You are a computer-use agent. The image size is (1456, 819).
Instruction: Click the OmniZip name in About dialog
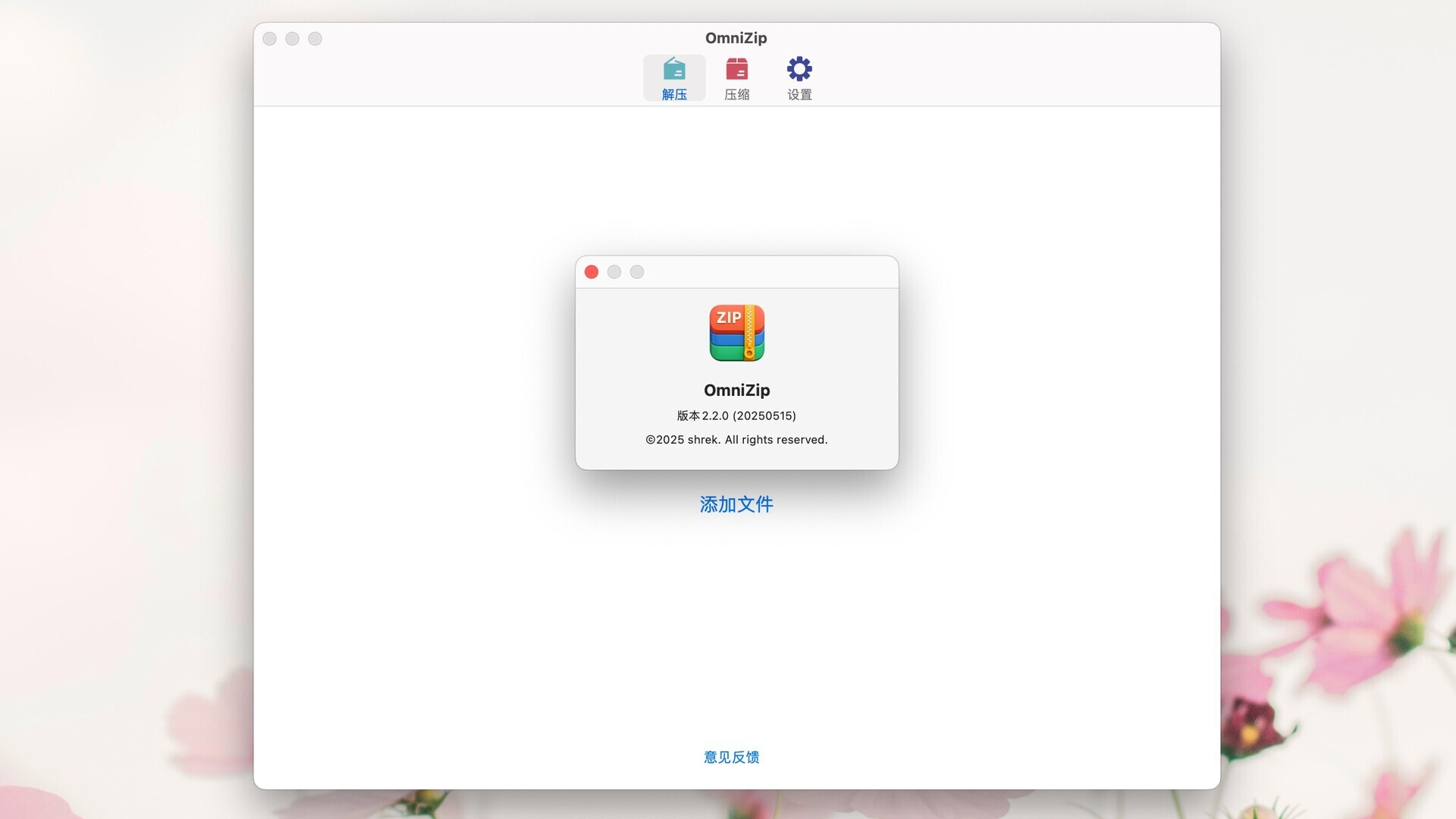pyautogui.click(x=736, y=390)
